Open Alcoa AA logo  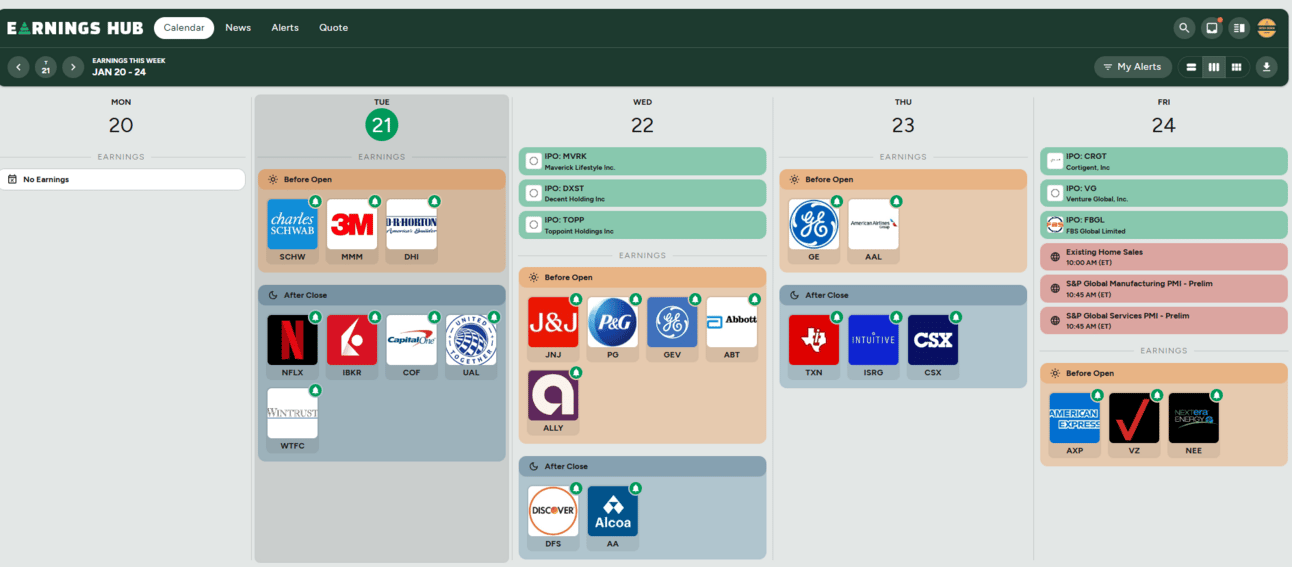(x=613, y=511)
